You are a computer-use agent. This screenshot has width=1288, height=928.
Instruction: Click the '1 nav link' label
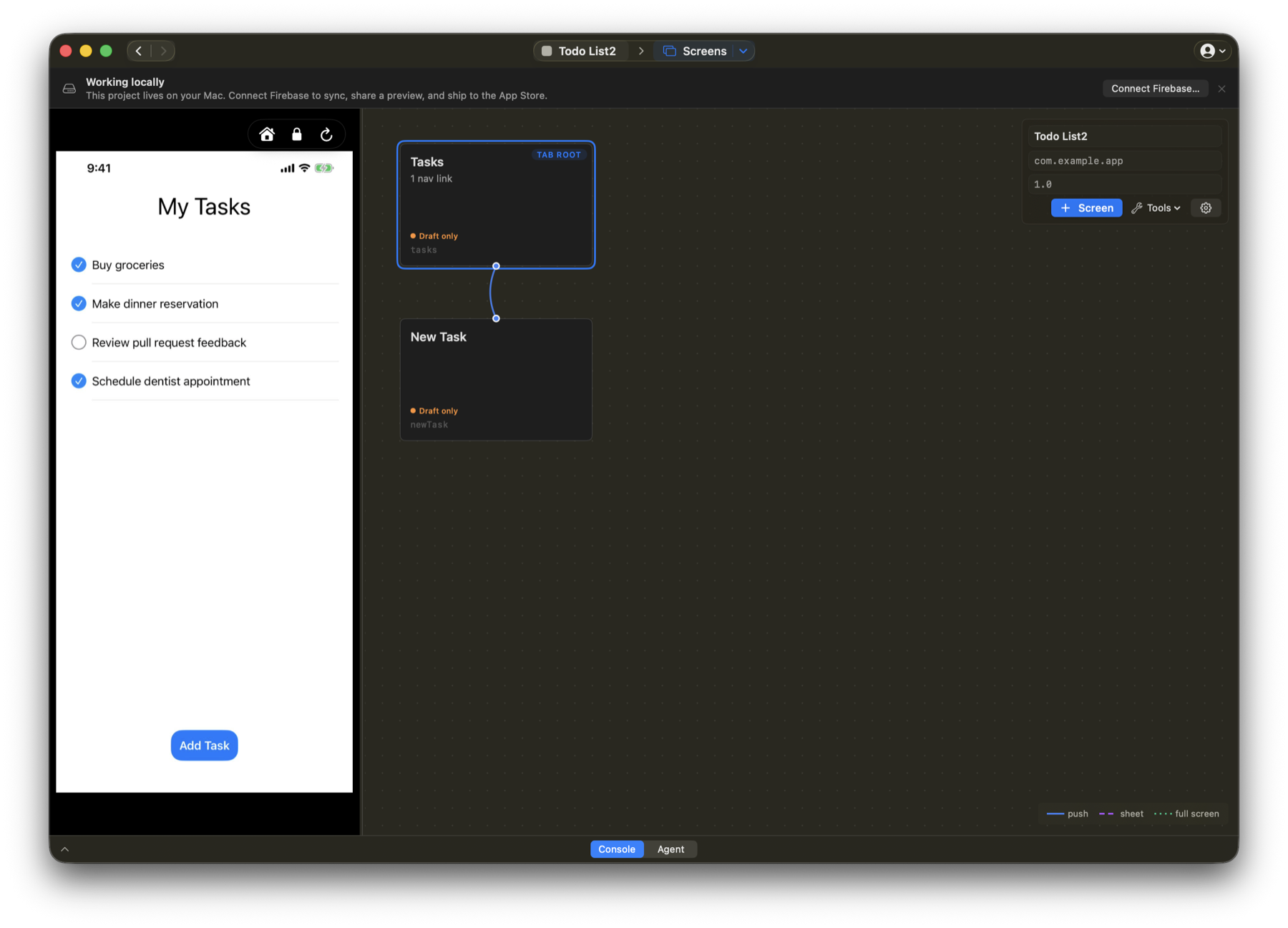click(x=431, y=179)
